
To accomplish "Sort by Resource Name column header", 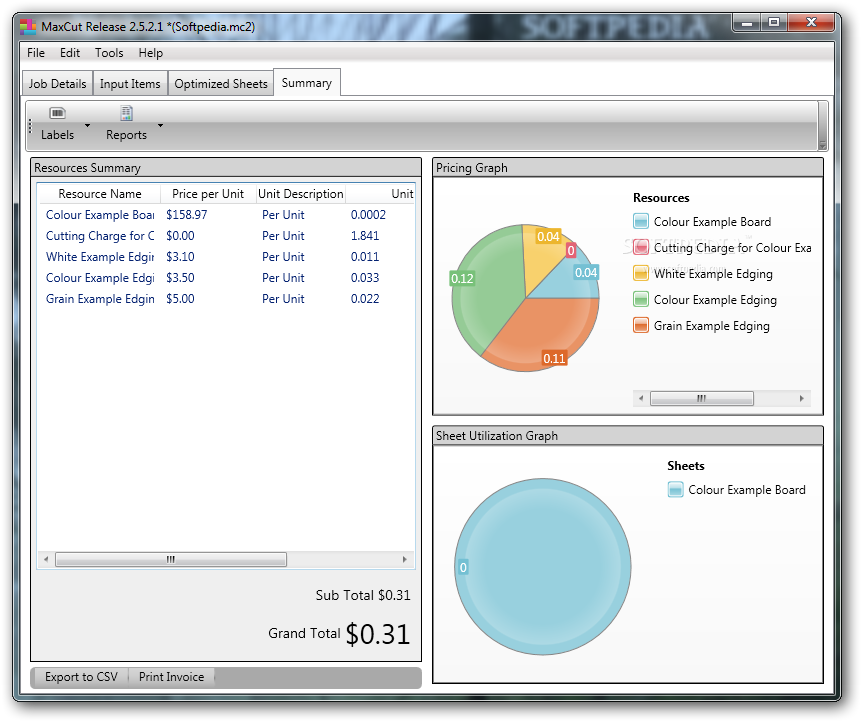I will (100, 194).
